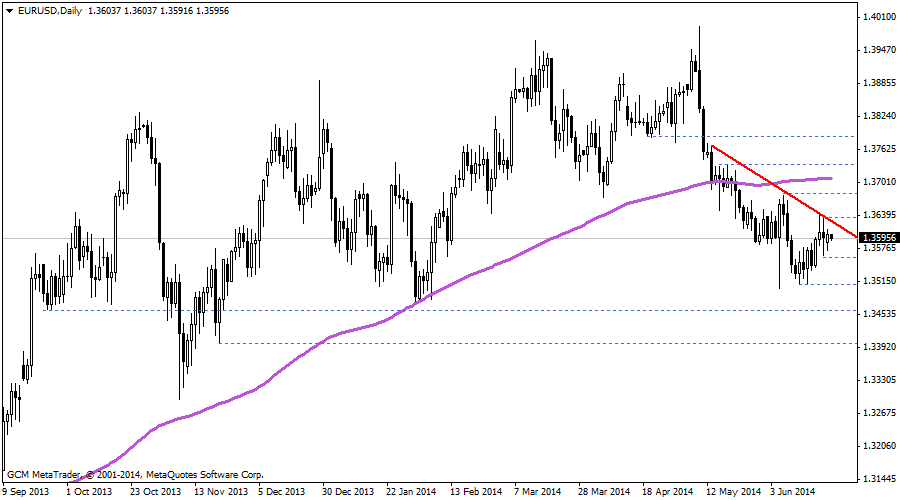
Task: Click the 13 Nov 2013 date label
Action: (221, 492)
